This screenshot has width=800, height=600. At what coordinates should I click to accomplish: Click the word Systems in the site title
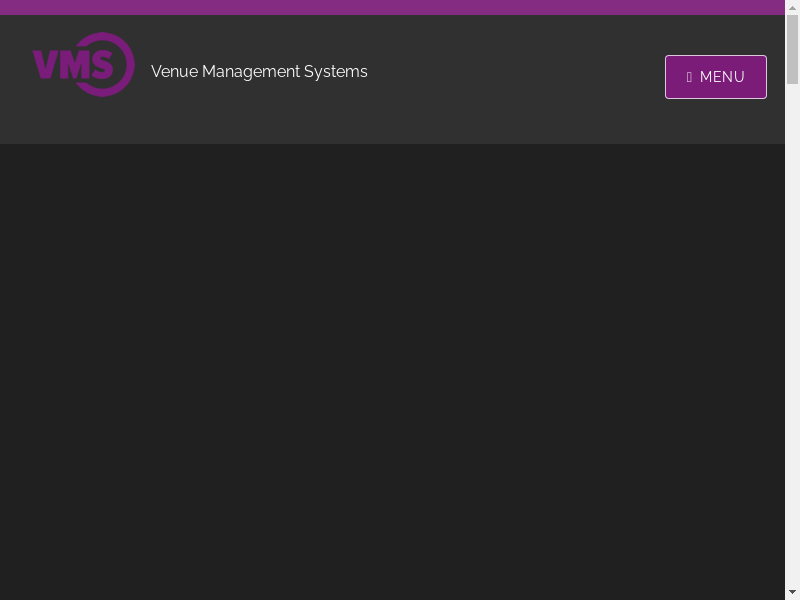click(336, 71)
